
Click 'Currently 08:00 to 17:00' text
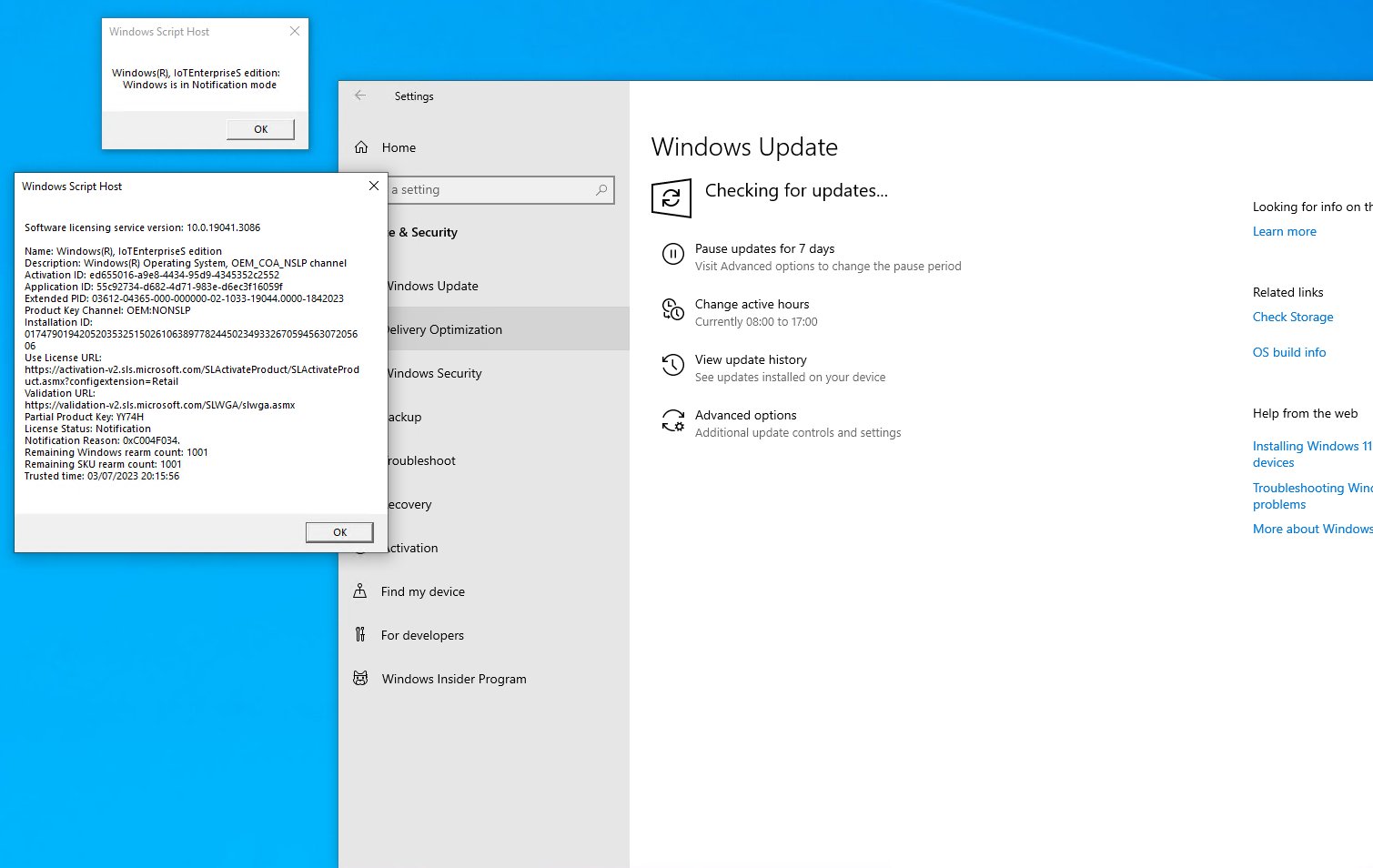click(x=756, y=322)
